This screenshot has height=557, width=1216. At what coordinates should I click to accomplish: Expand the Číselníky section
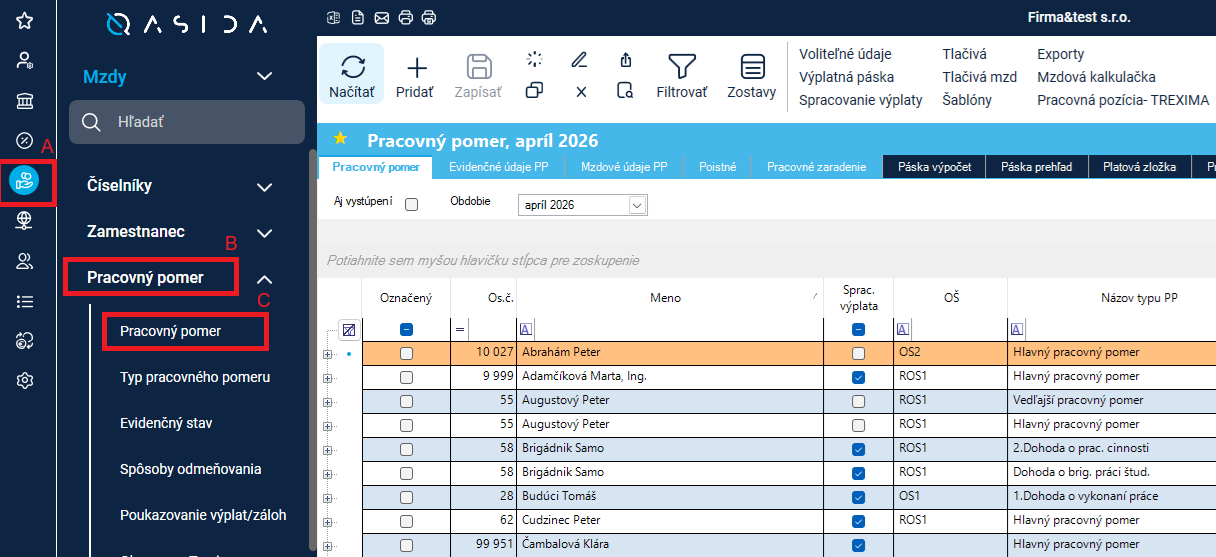264,186
